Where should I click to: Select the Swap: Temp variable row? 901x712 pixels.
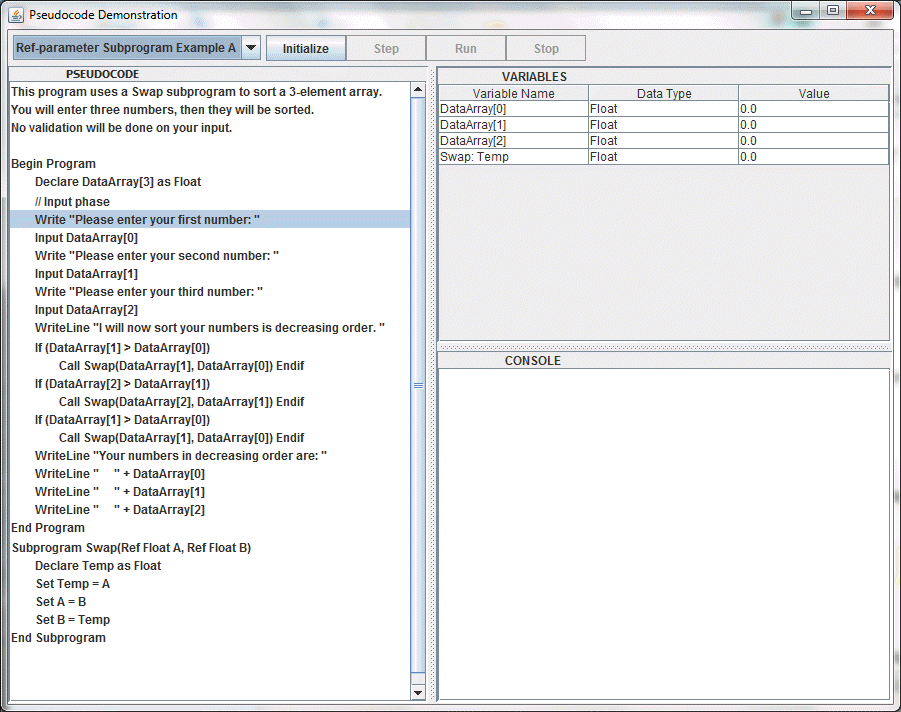click(x=513, y=157)
